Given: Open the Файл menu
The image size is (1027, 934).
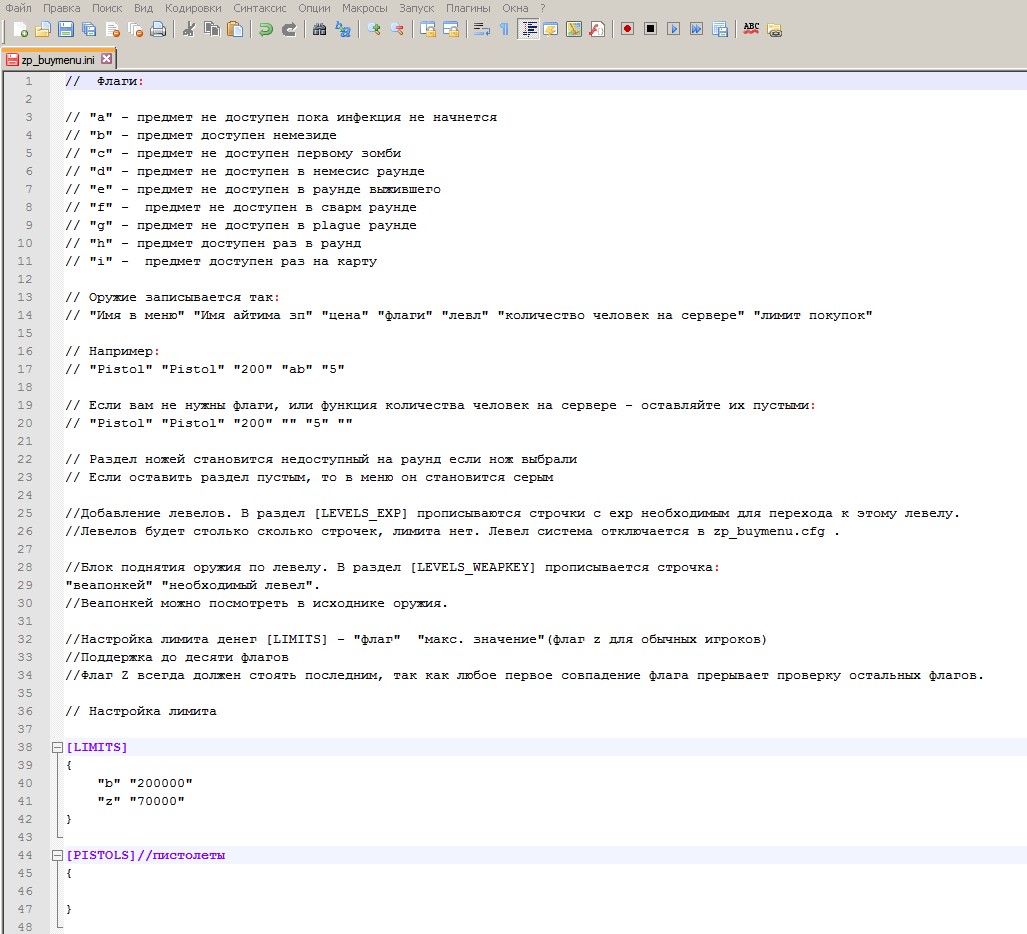Looking at the screenshot, I should (18, 8).
